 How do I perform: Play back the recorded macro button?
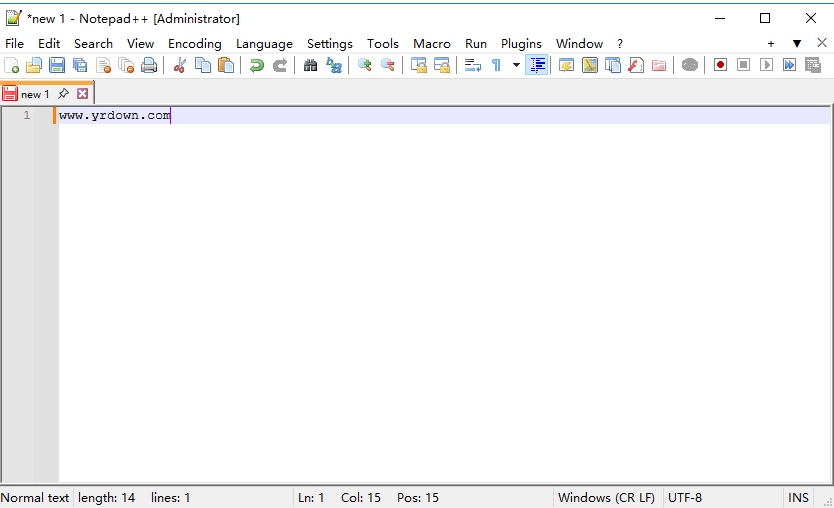766,65
